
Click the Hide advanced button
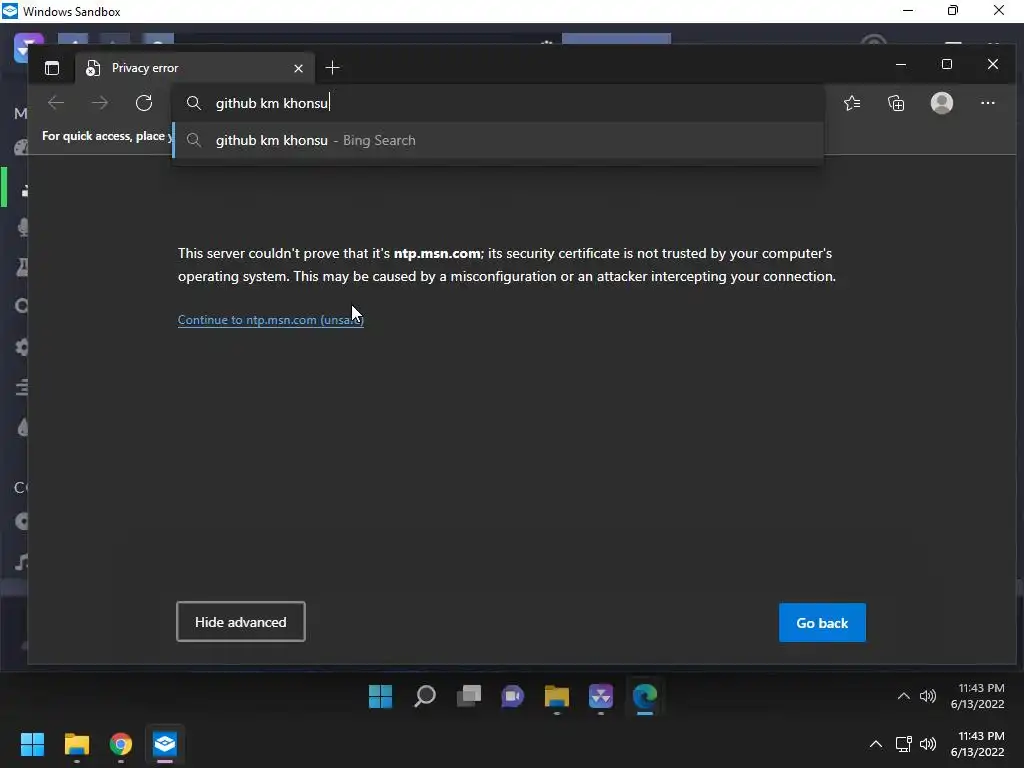tap(240, 622)
